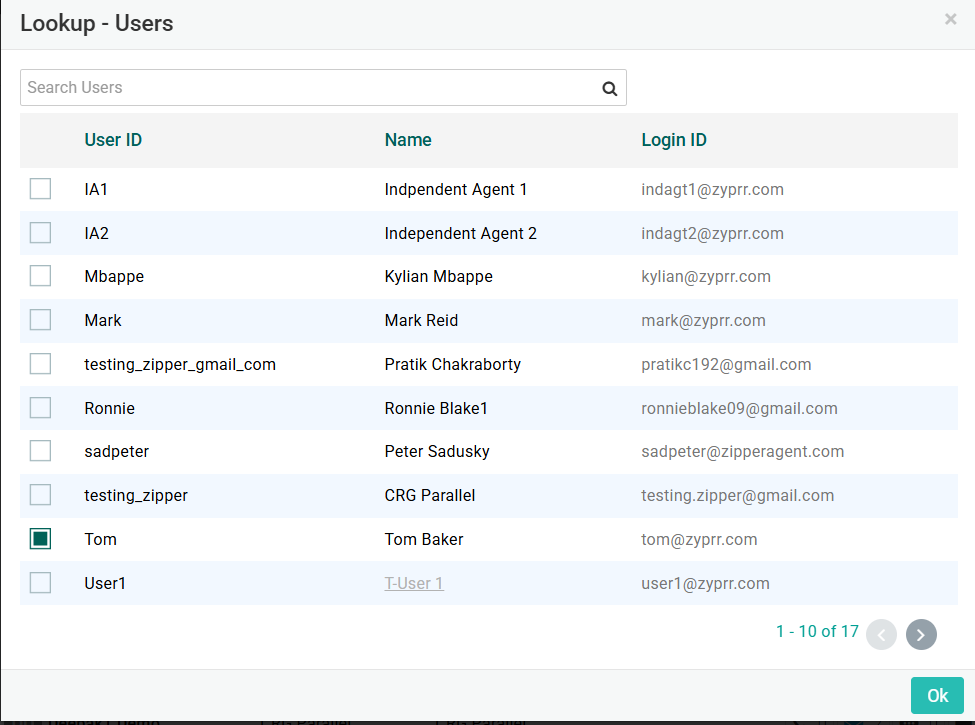975x725 pixels.
Task: Check the testing_zipper CRG Parallel checkbox
Action: [x=40, y=495]
